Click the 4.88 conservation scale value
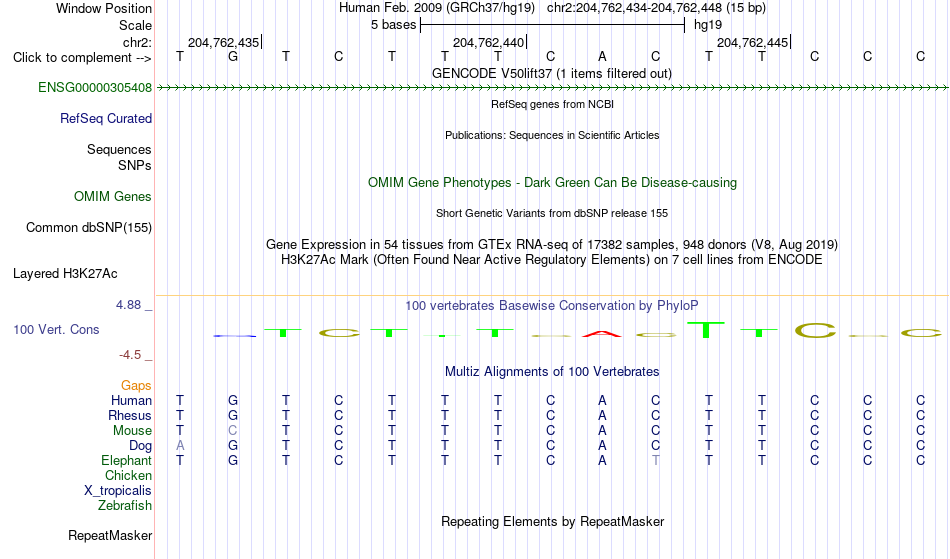 [x=128, y=305]
